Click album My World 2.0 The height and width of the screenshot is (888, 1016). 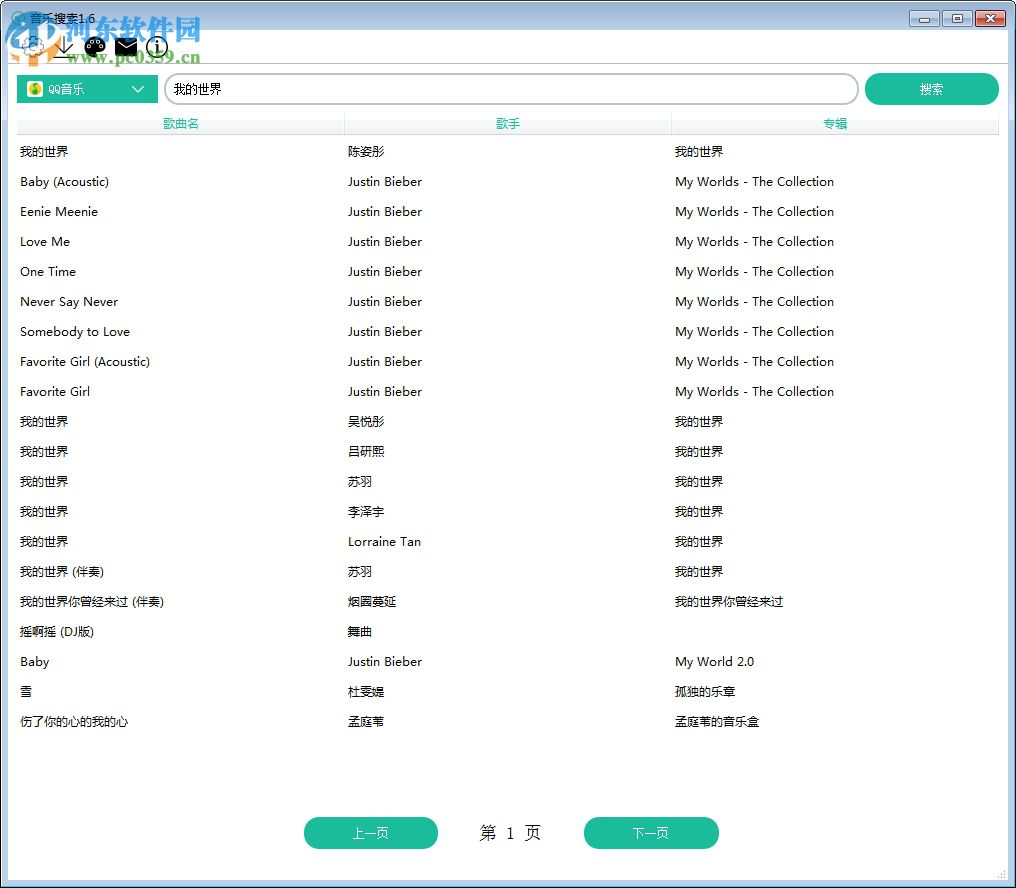(715, 662)
